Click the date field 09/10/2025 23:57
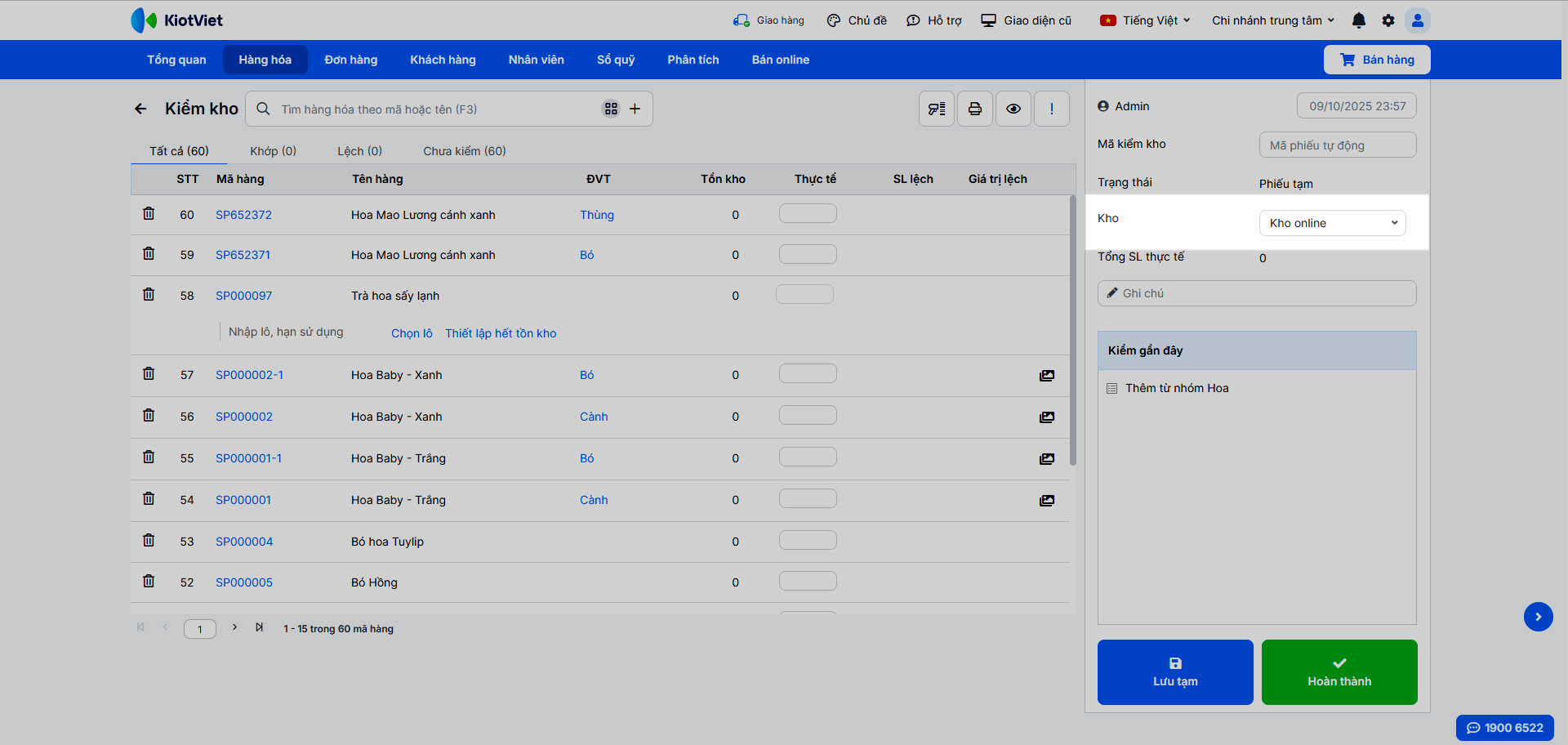 [1356, 106]
